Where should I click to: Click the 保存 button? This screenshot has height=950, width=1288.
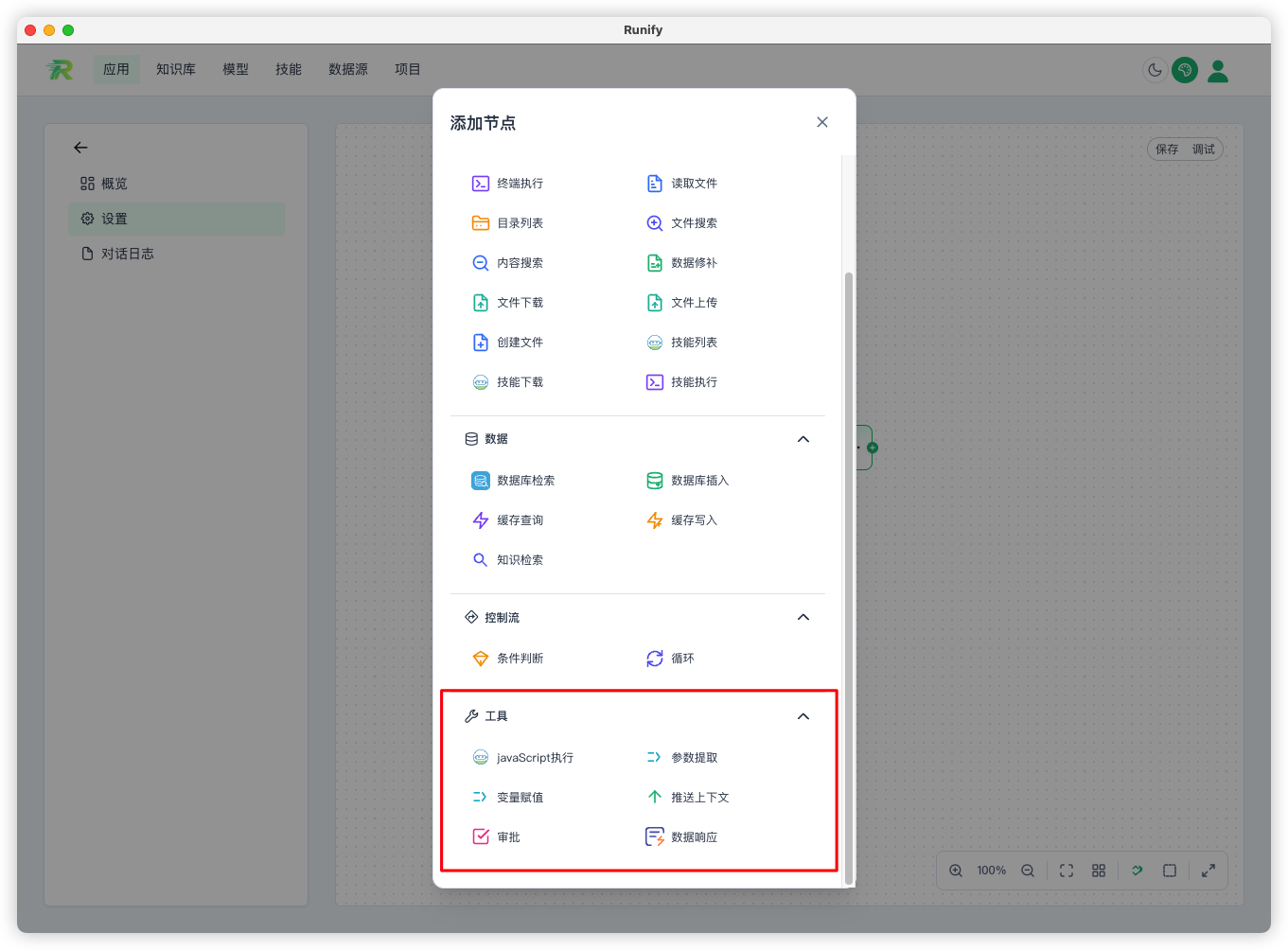click(x=1167, y=150)
